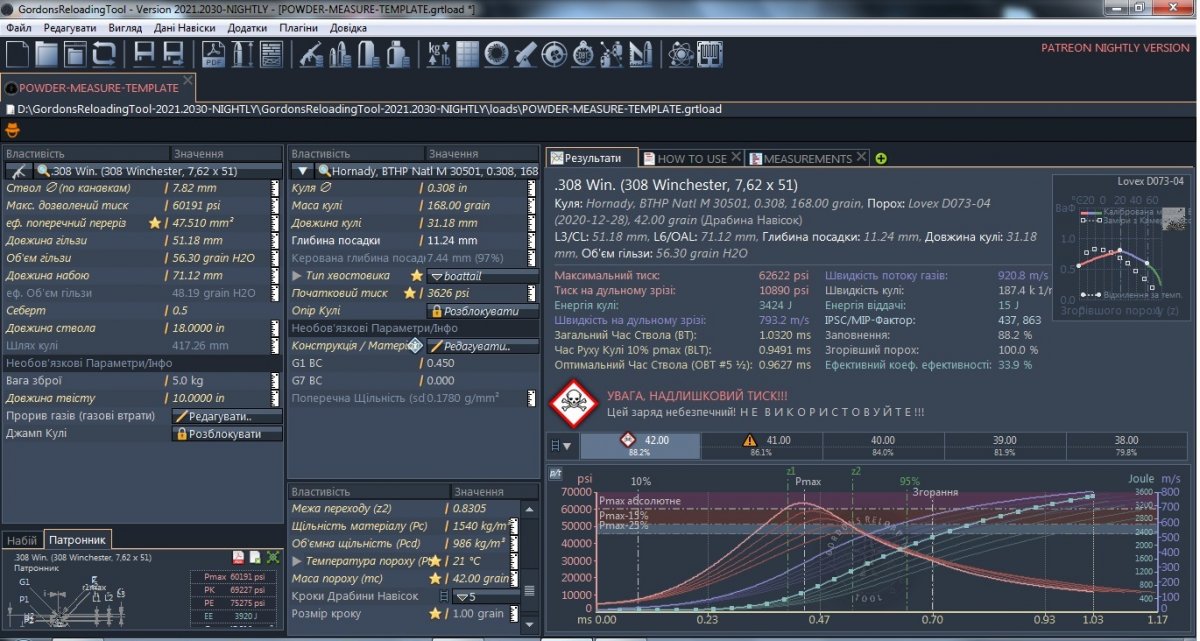Image resolution: width=1200 pixels, height=641 pixels.
Task: Select the 38.00 ladder charge cell
Action: click(x=1126, y=445)
